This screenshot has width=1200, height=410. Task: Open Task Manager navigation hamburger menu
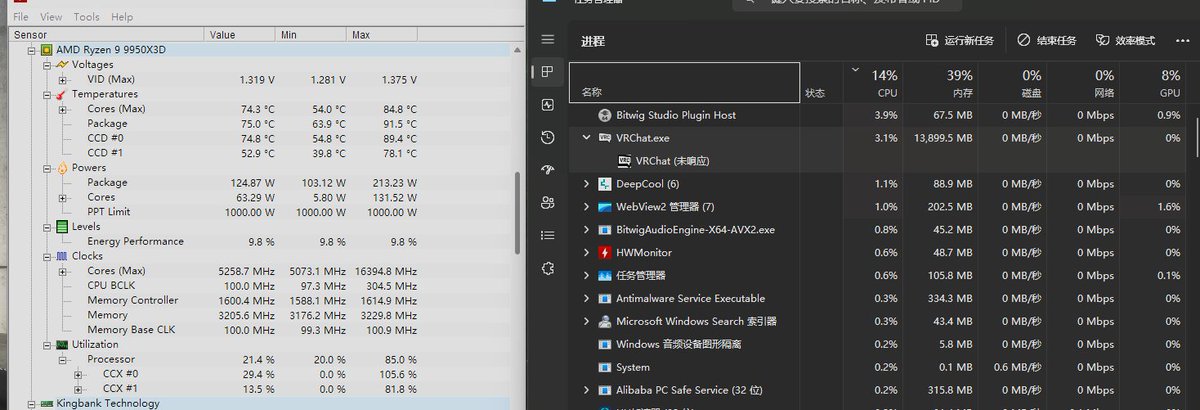(x=547, y=39)
